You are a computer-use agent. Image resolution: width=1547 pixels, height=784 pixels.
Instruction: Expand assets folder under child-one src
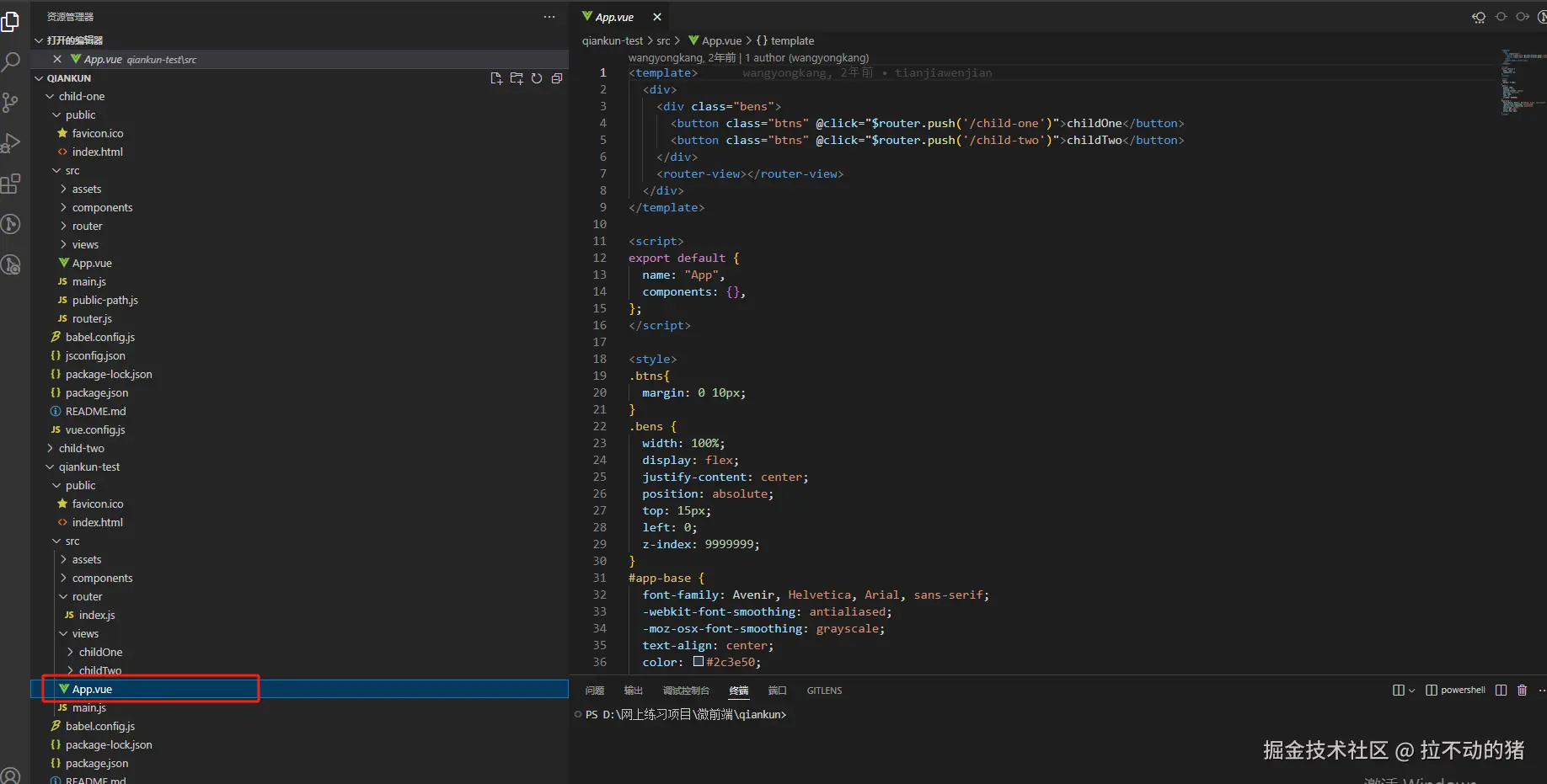click(x=87, y=189)
